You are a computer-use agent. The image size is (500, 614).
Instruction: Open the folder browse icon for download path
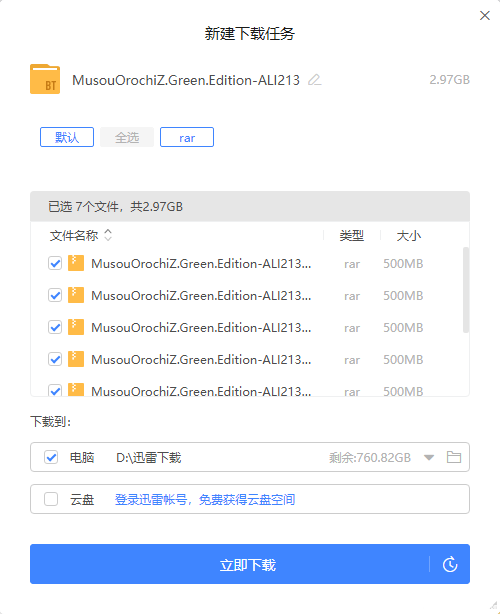coord(454,457)
